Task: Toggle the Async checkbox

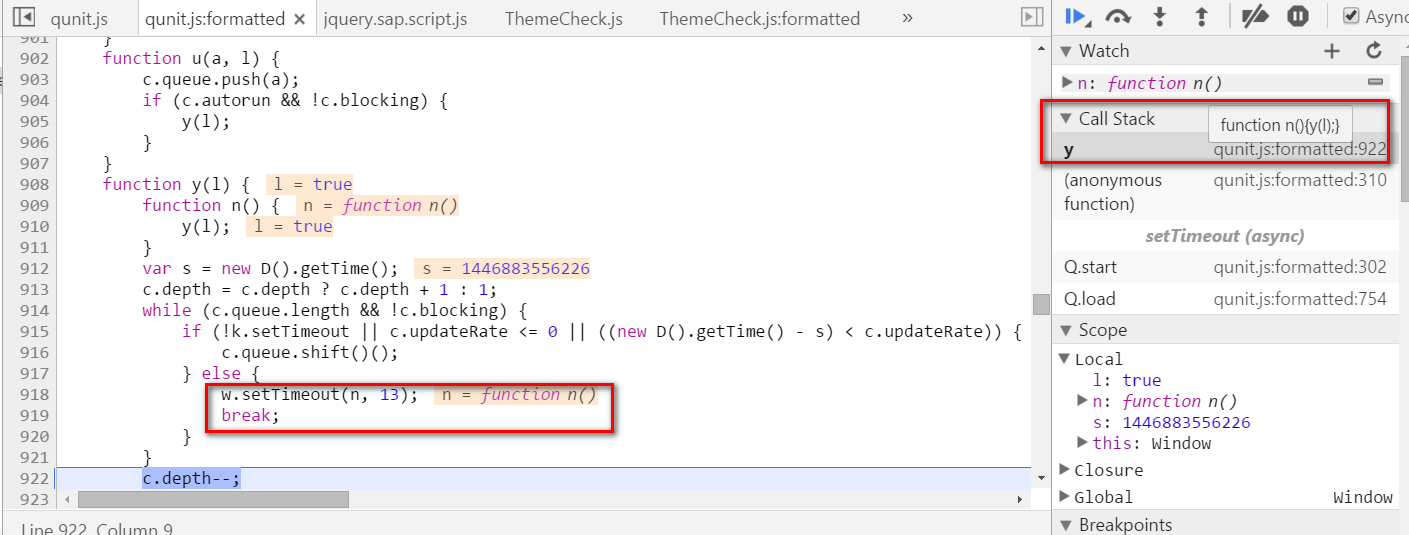Action: point(1351,16)
